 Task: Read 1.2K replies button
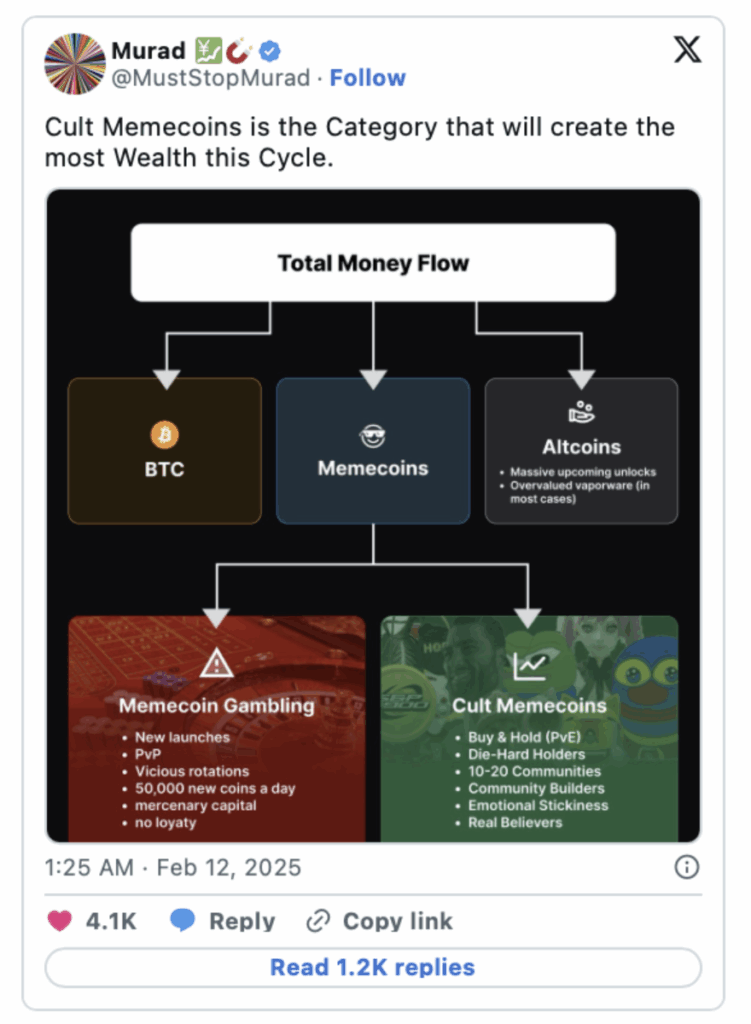coord(373,967)
